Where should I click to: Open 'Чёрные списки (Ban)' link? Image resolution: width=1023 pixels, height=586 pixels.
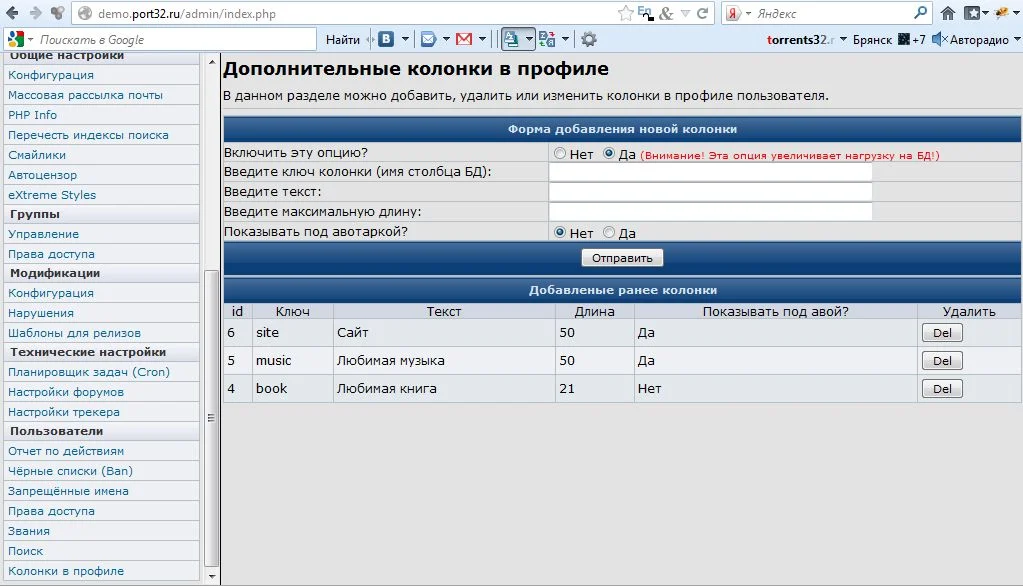[x=70, y=471]
